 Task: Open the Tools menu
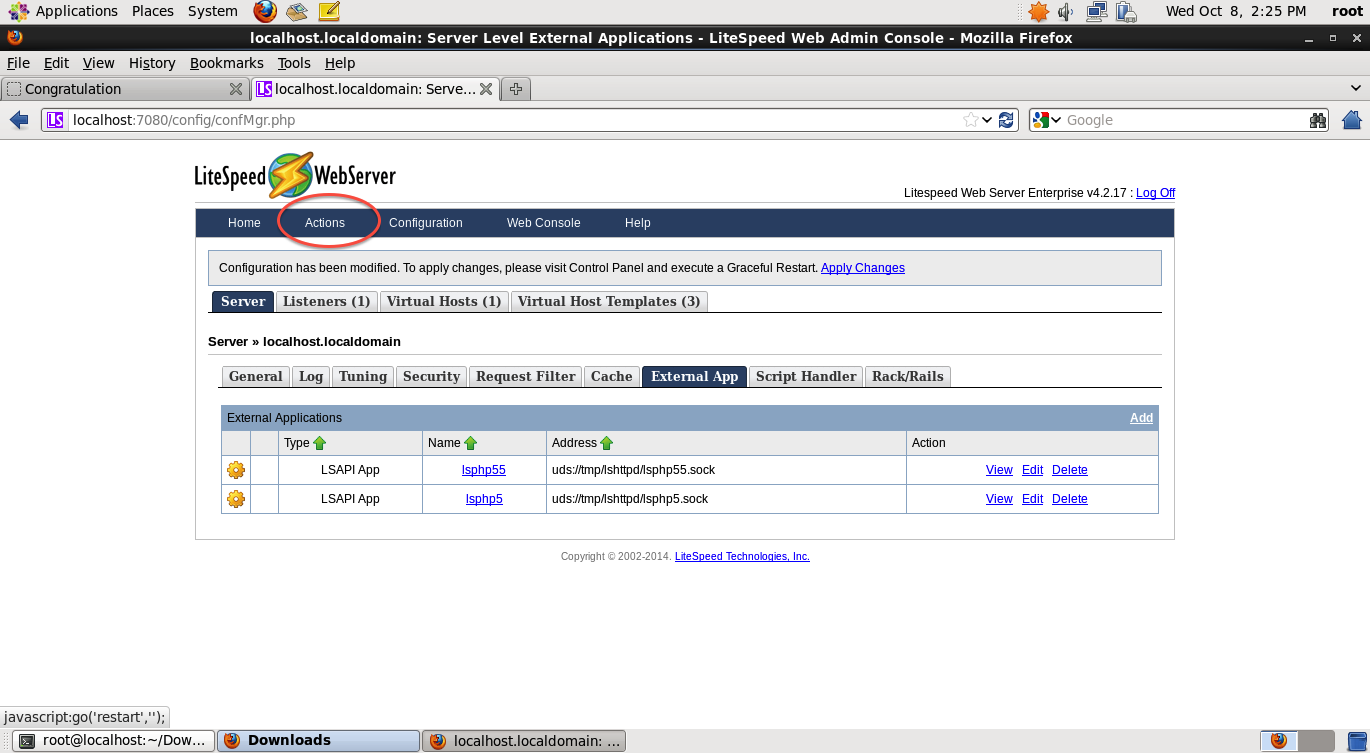[294, 63]
